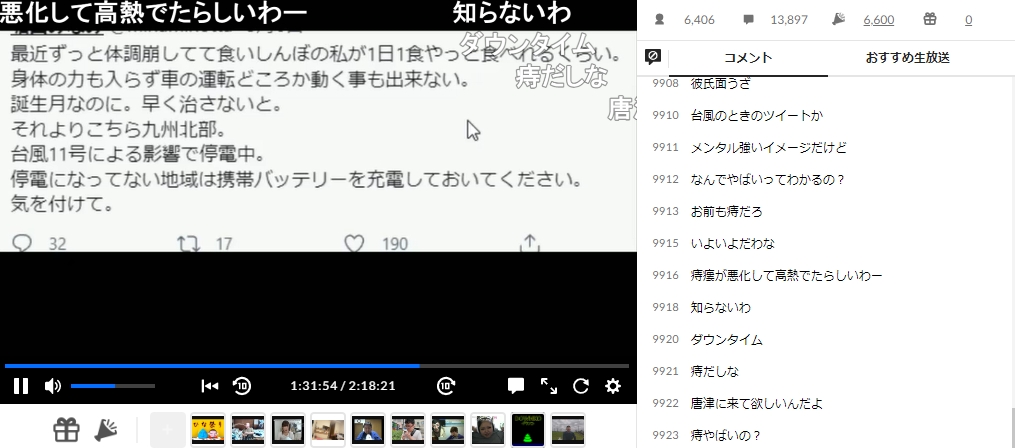
Task: Enter fullscreen mode
Action: (x=549, y=386)
